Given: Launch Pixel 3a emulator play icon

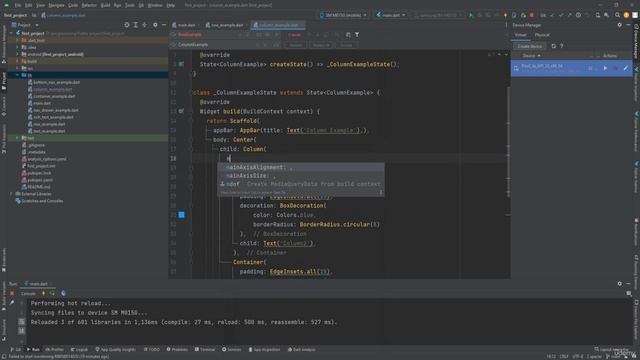Looking at the screenshot, I should tap(605, 68).
